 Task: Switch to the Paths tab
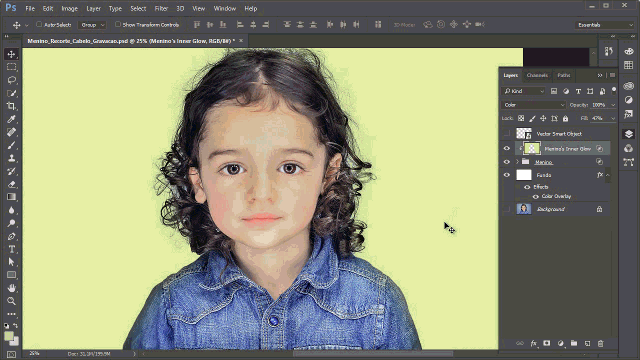[x=564, y=75]
